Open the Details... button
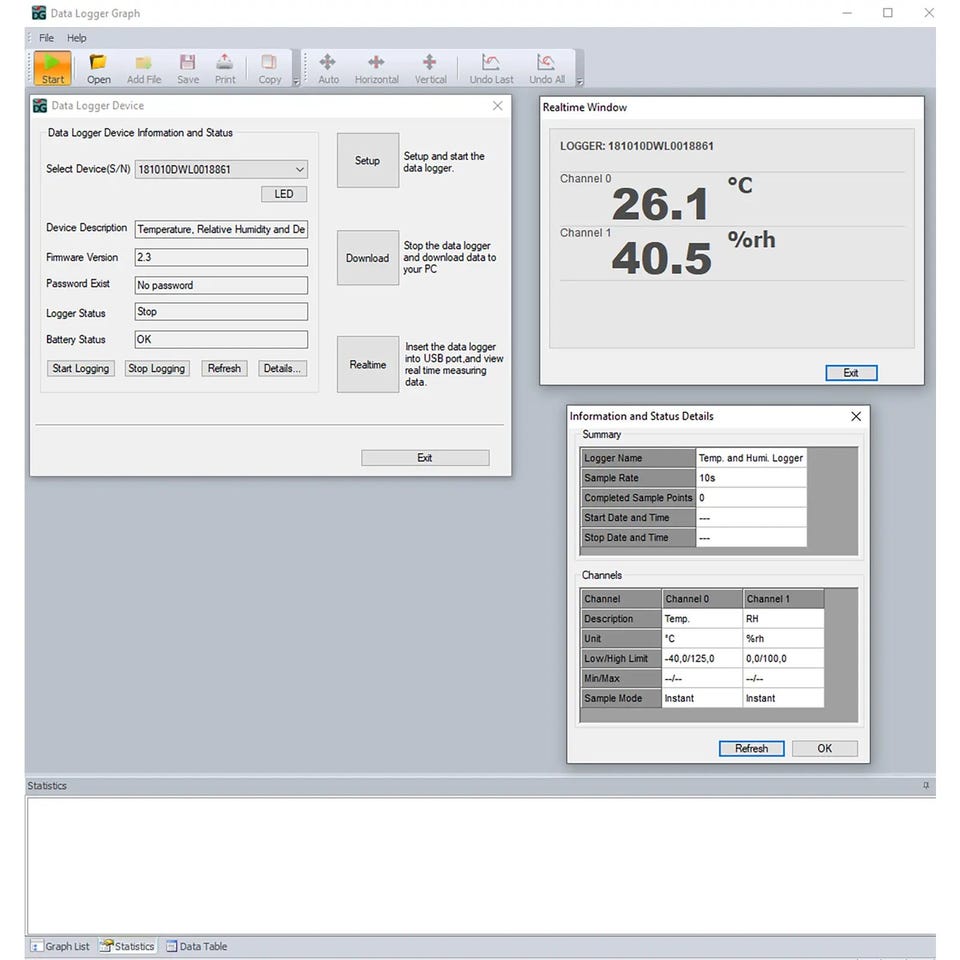Screen dimensions: 960x960 click(x=282, y=369)
